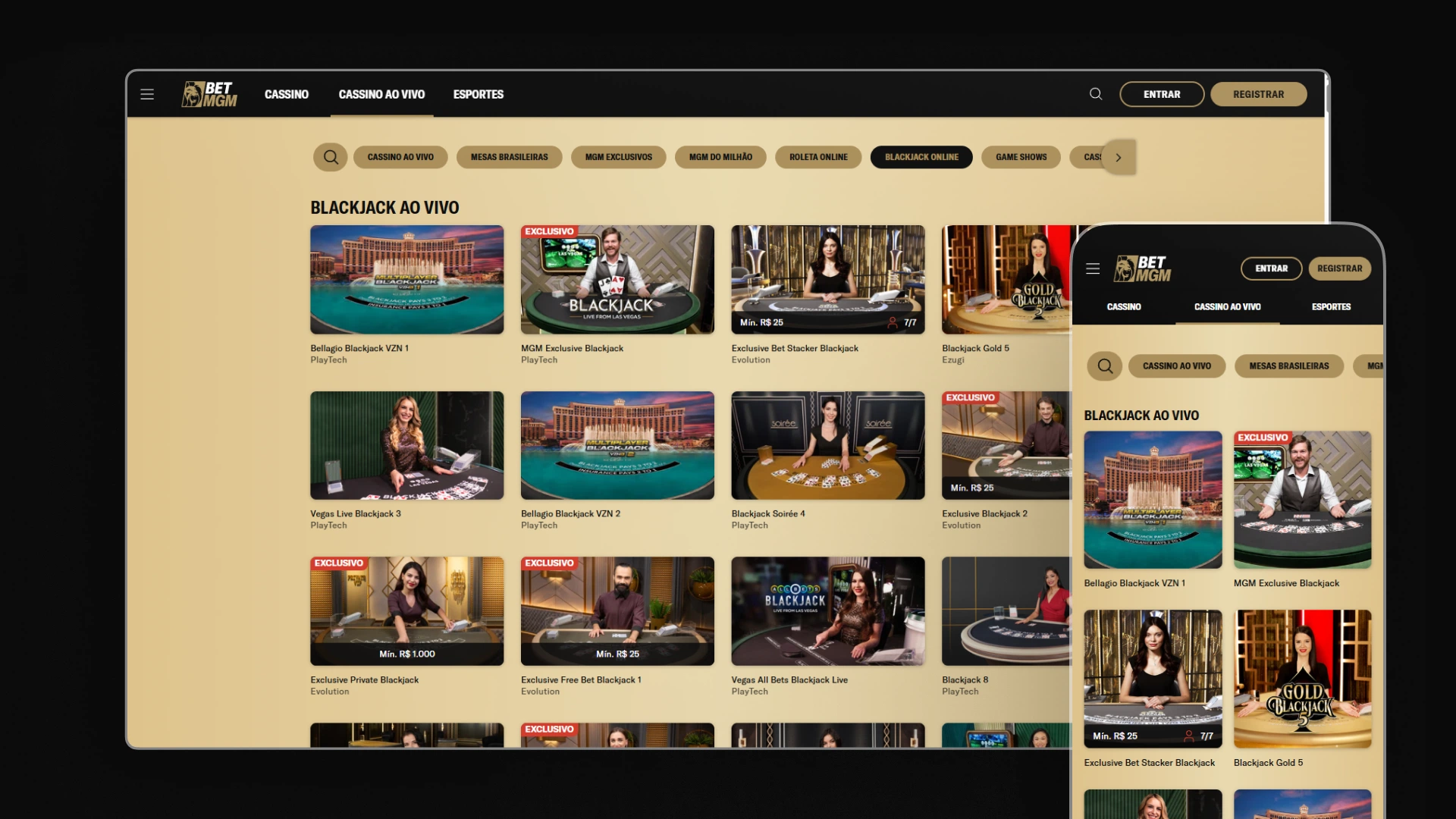
Task: Select the CASSINO AO VIVO desktop tab
Action: point(381,94)
